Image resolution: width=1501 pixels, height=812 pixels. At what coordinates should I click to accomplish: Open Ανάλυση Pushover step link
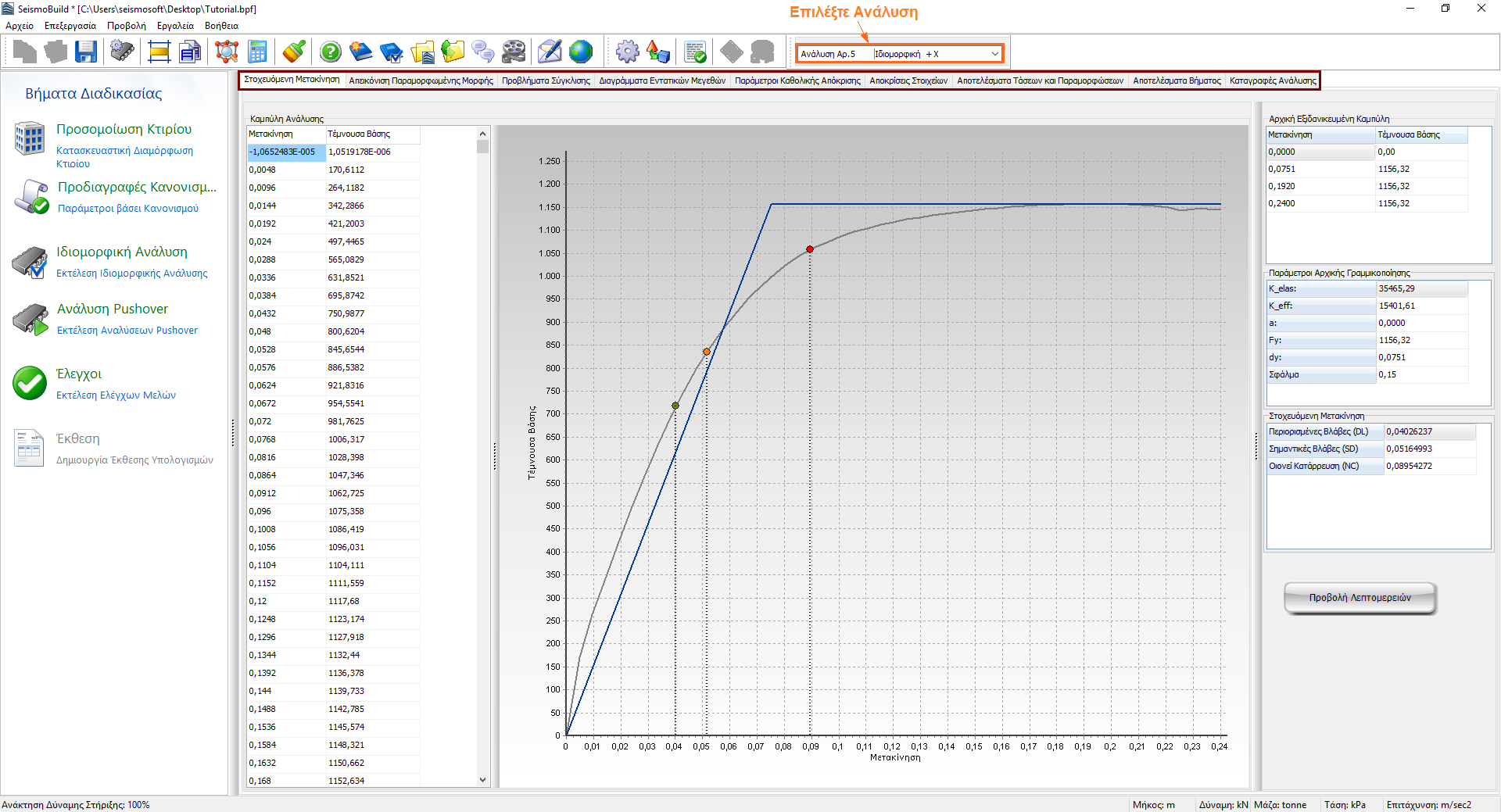(113, 309)
